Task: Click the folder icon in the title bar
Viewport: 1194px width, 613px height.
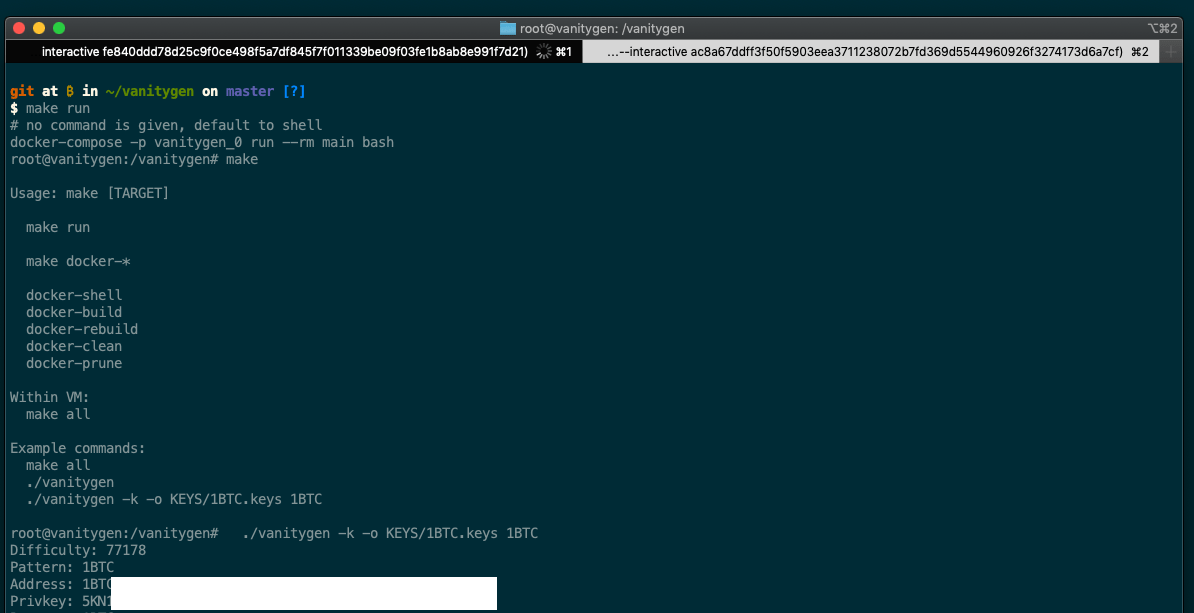Action: [508, 28]
